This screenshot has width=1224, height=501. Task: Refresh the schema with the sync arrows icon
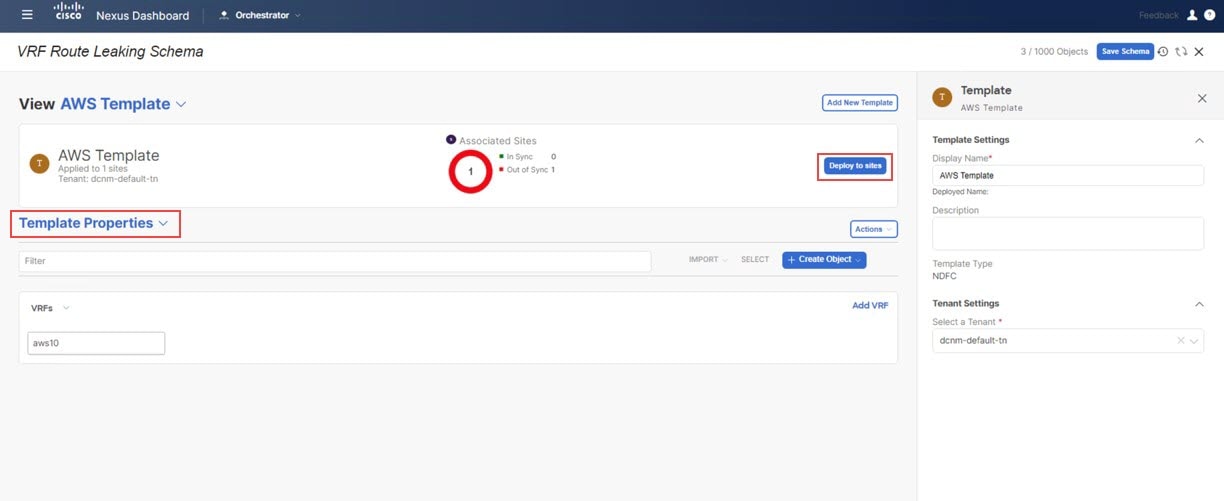click(x=1181, y=51)
